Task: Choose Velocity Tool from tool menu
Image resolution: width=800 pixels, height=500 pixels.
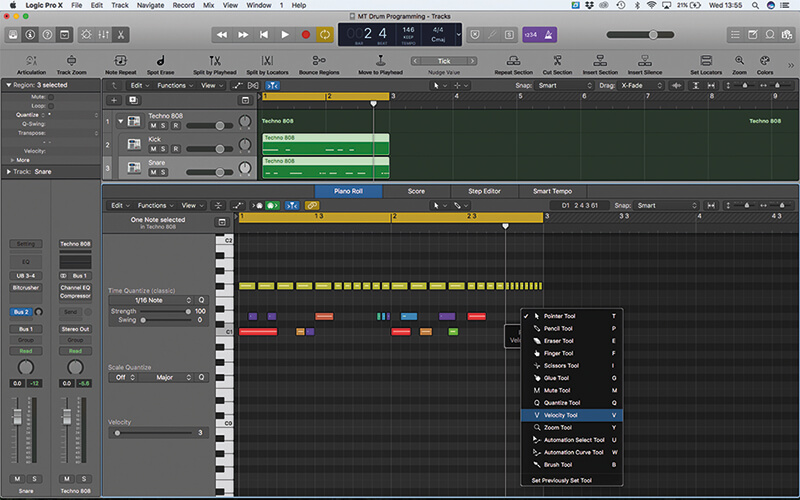Action: (571, 415)
